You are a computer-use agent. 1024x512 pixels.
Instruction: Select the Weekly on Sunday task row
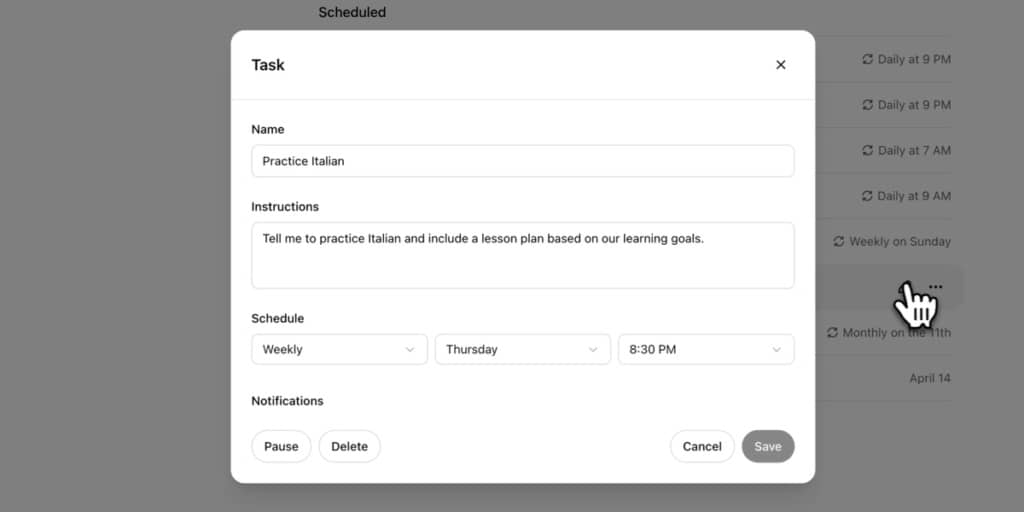(x=899, y=241)
